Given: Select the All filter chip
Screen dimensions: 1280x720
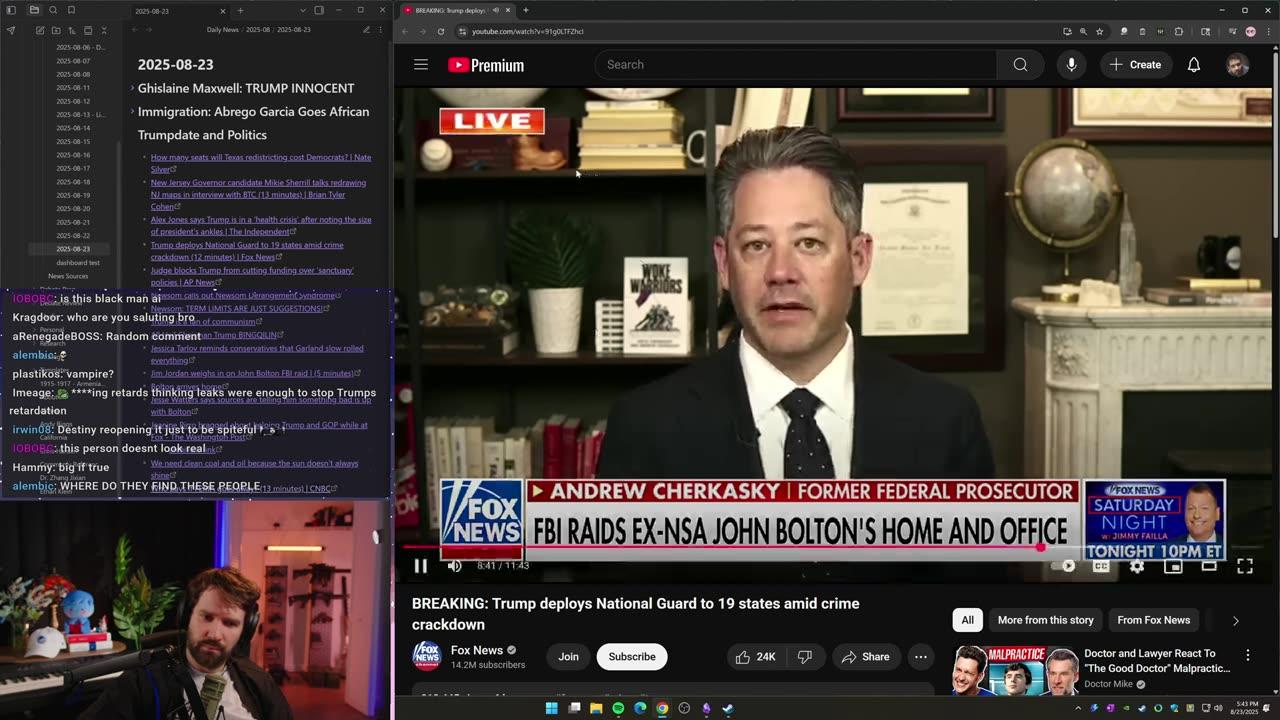Looking at the screenshot, I should 967,620.
